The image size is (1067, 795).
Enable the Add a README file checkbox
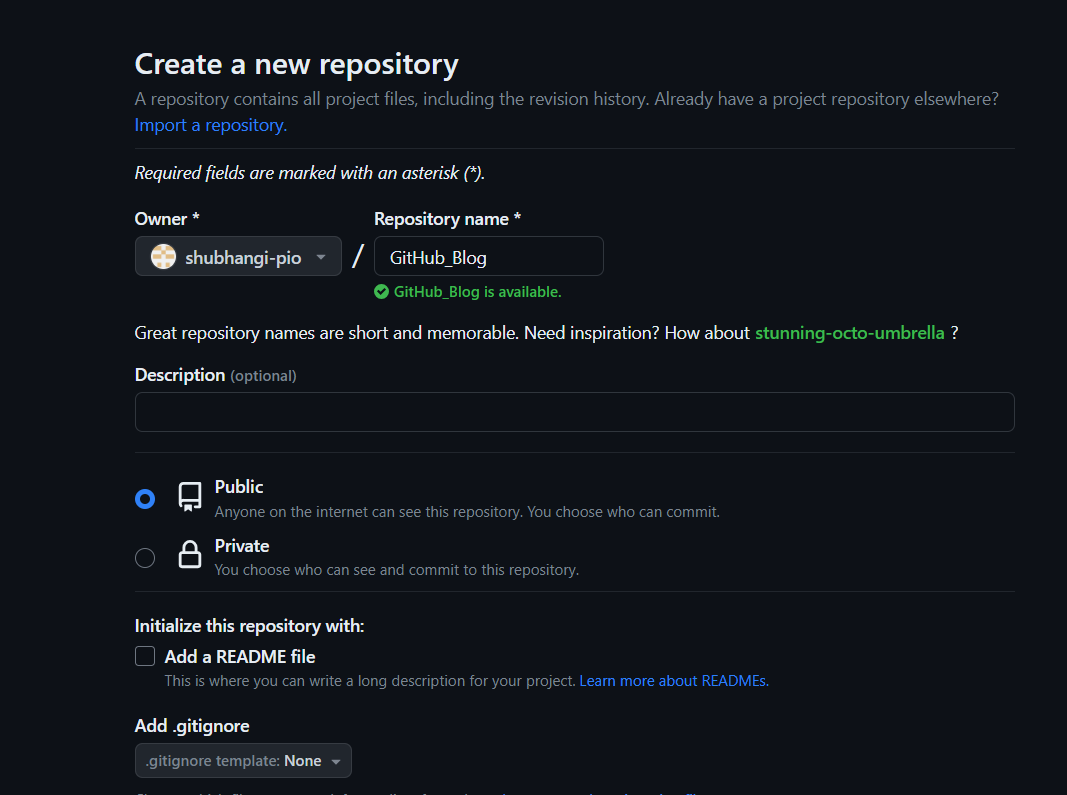(145, 656)
